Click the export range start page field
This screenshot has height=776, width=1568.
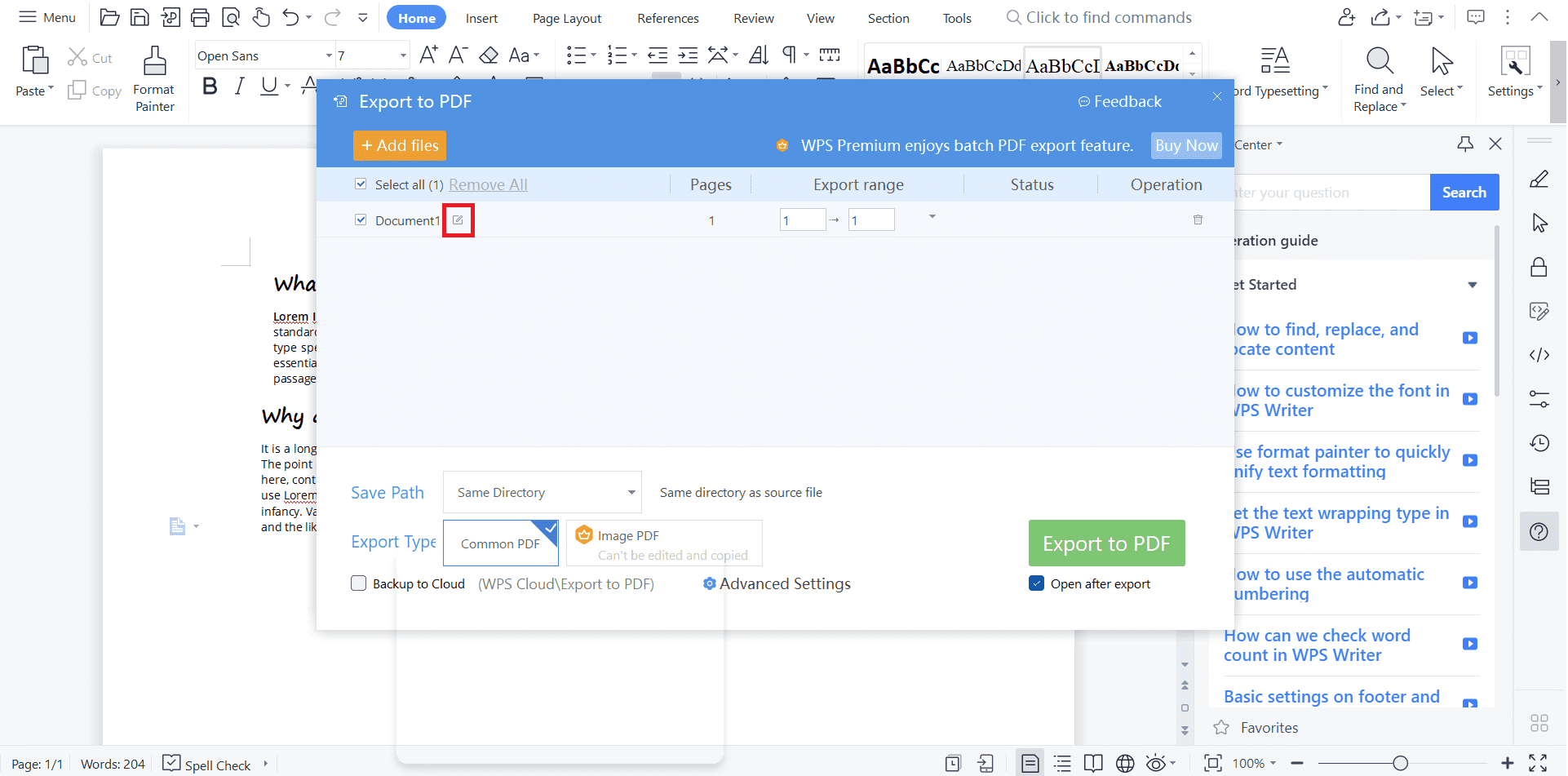click(x=803, y=219)
